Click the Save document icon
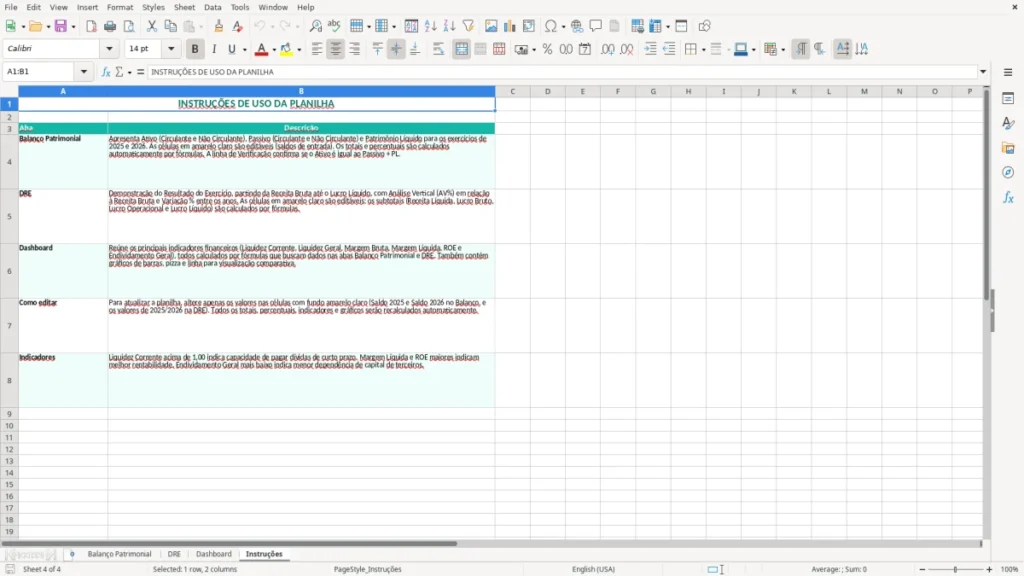The height and width of the screenshot is (576, 1024). (61, 26)
